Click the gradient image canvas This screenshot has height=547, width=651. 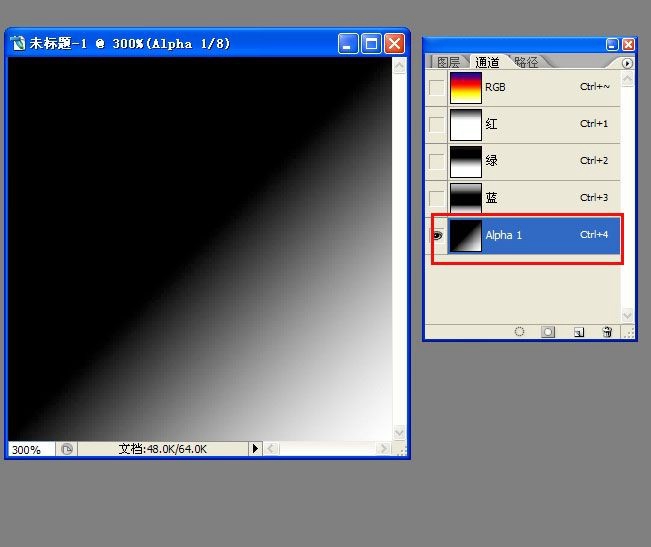point(200,249)
